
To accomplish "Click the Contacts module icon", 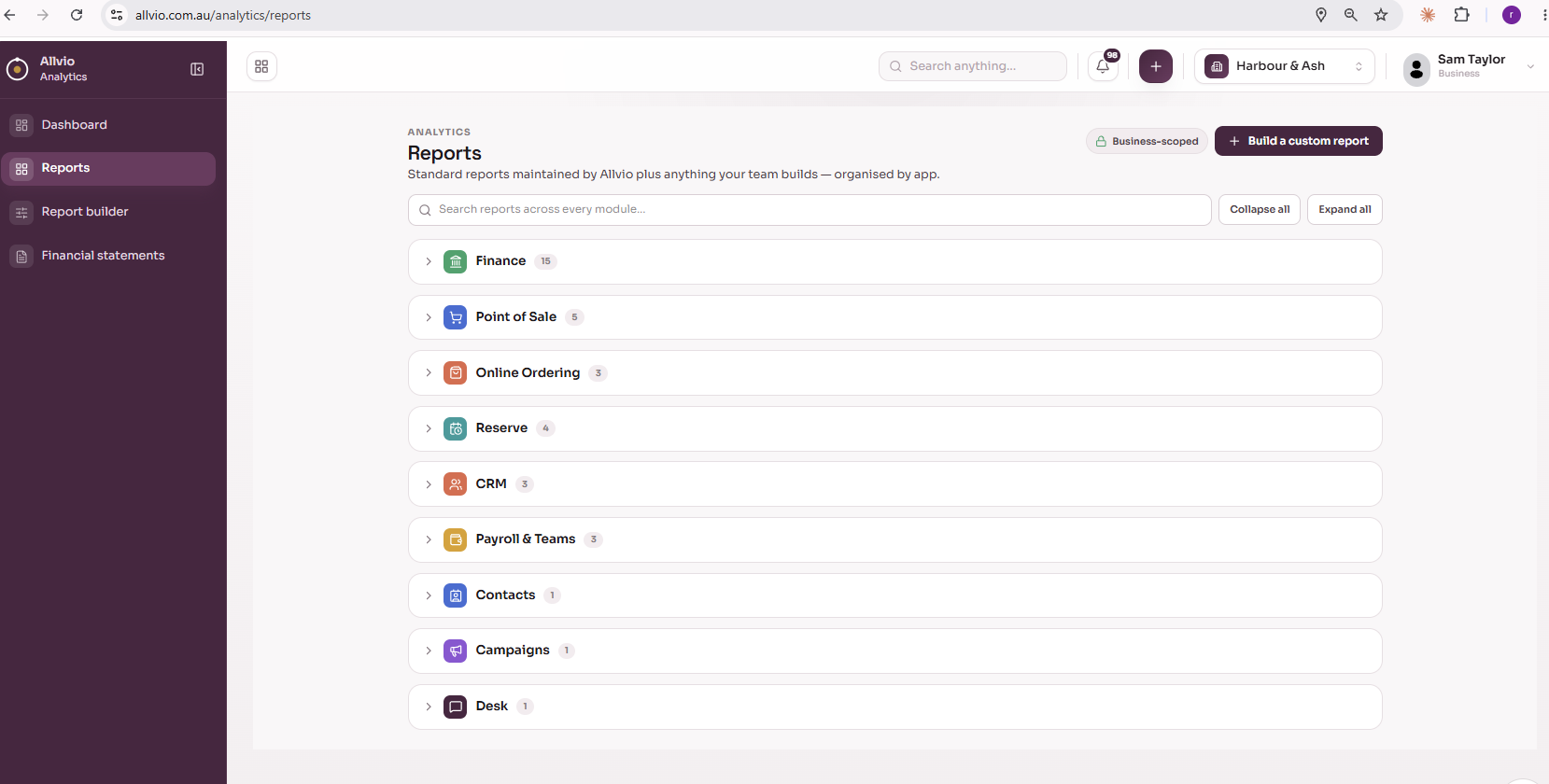I will tap(456, 595).
